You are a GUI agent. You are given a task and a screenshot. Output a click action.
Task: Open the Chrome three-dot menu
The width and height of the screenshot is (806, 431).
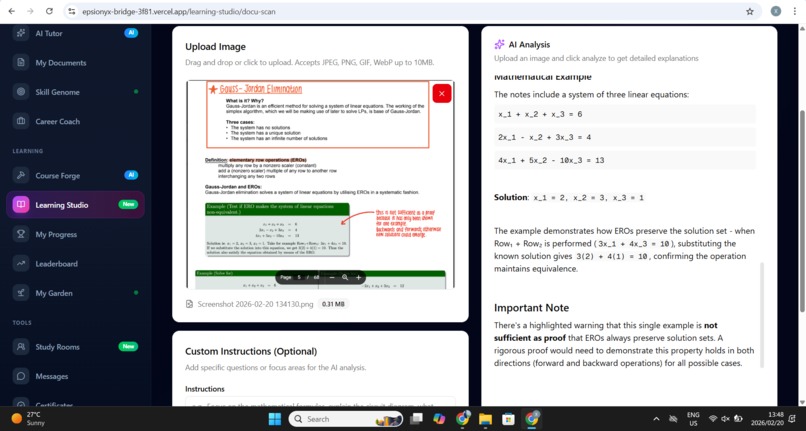(795, 11)
